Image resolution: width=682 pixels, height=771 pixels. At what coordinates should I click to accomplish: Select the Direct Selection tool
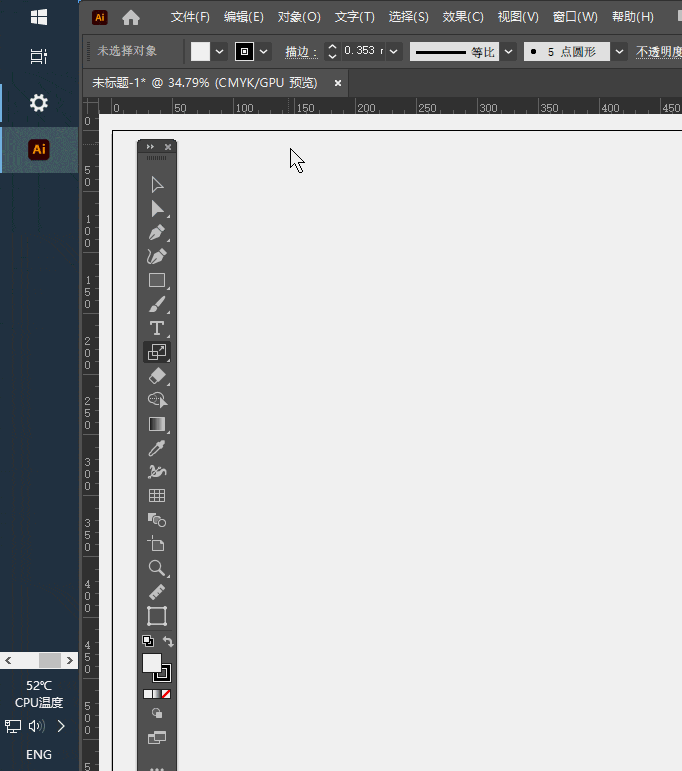[x=157, y=209]
